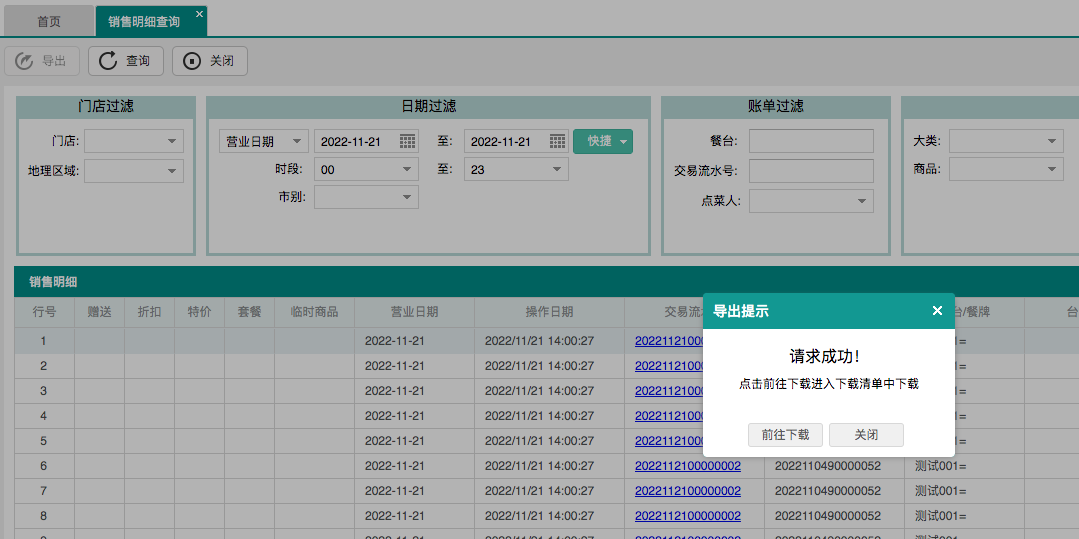Click the 前往下载 button
1079x539 pixels.
click(785, 435)
